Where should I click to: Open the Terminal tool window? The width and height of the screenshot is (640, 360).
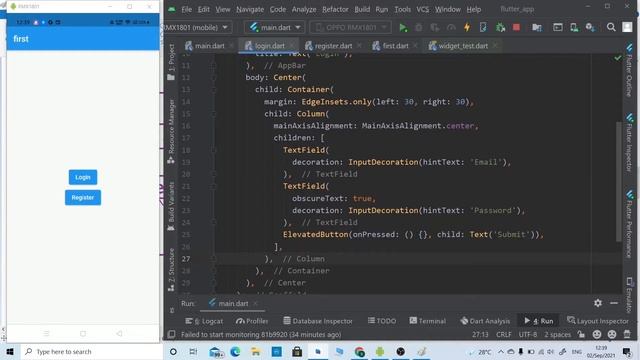pyautogui.click(x=427, y=321)
